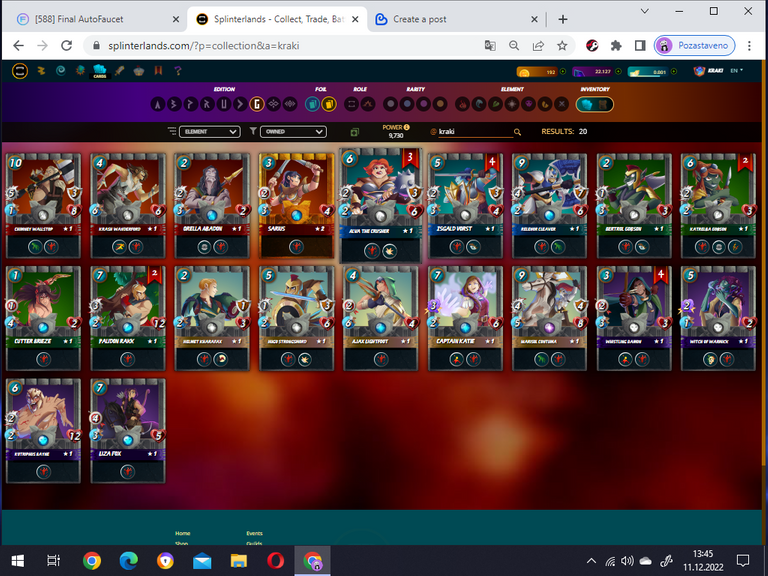768x576 pixels.
Task: Click the URL address bar
Action: click(x=284, y=46)
